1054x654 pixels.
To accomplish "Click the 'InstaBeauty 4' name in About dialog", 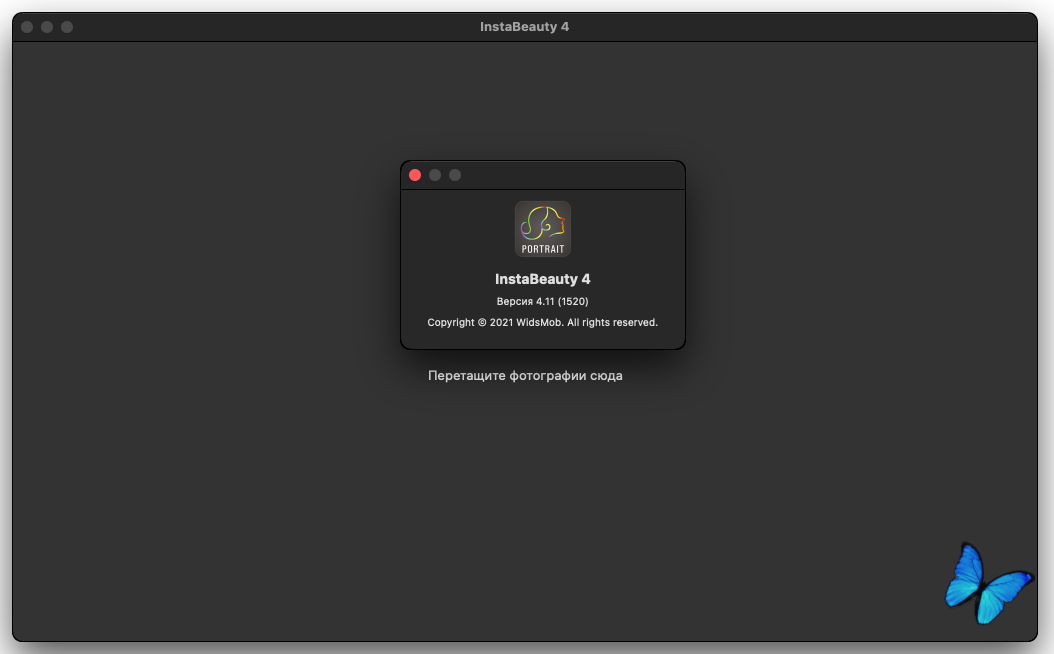I will [x=542, y=279].
